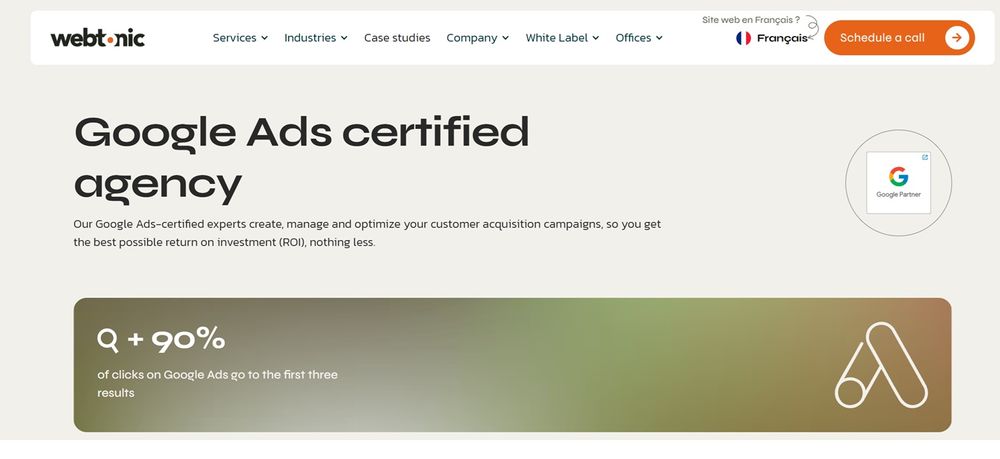
Task: Click the French flag icon
Action: click(743, 38)
